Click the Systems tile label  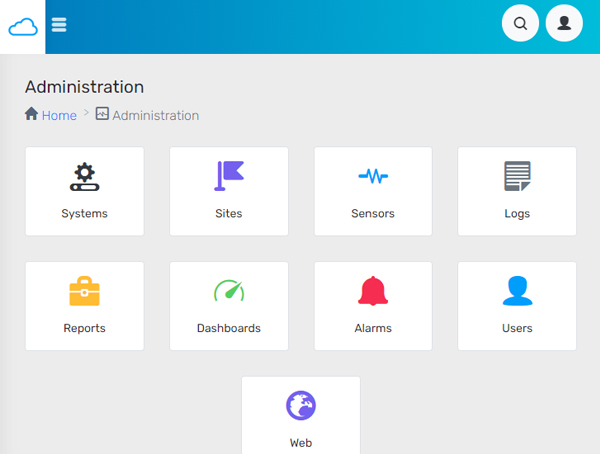pyautogui.click(x=85, y=214)
